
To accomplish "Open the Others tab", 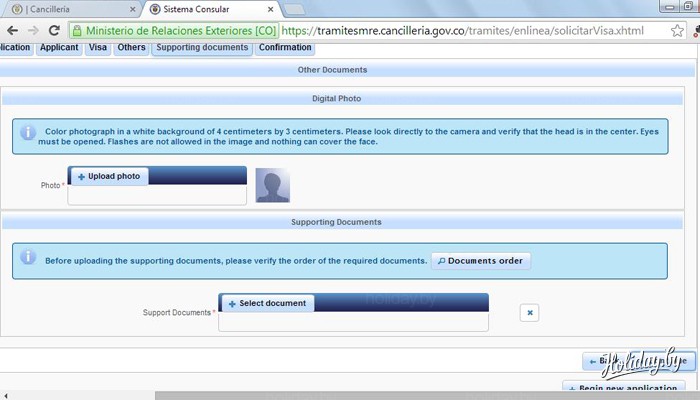I will point(131,47).
